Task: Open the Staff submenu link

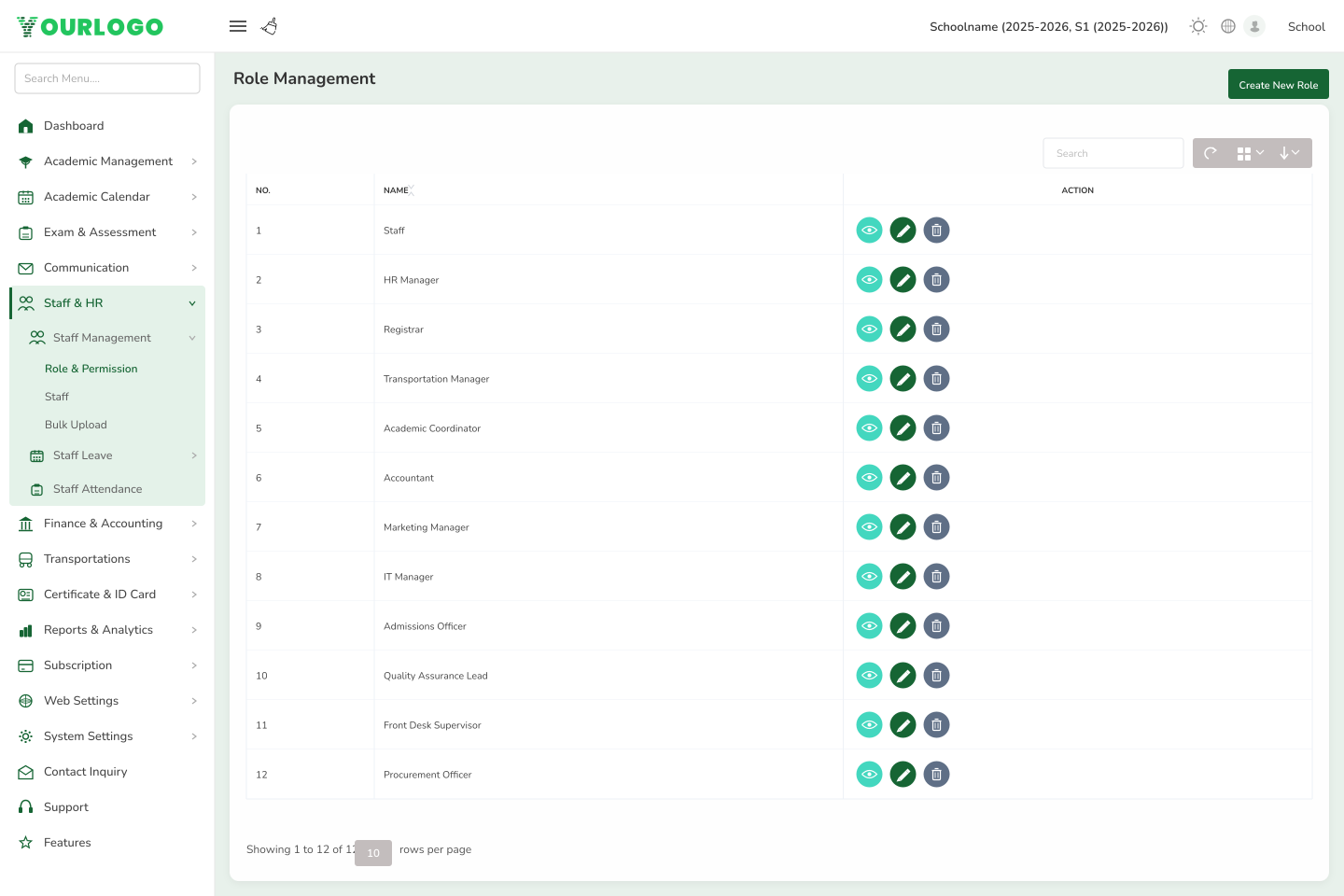Action: [57, 397]
